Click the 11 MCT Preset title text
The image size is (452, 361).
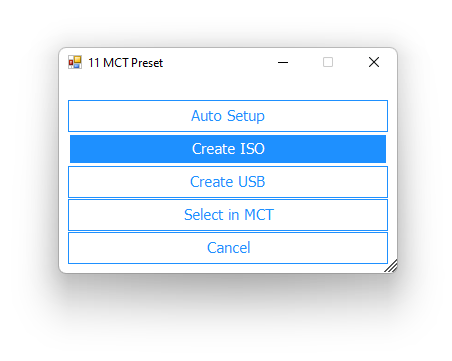125,63
